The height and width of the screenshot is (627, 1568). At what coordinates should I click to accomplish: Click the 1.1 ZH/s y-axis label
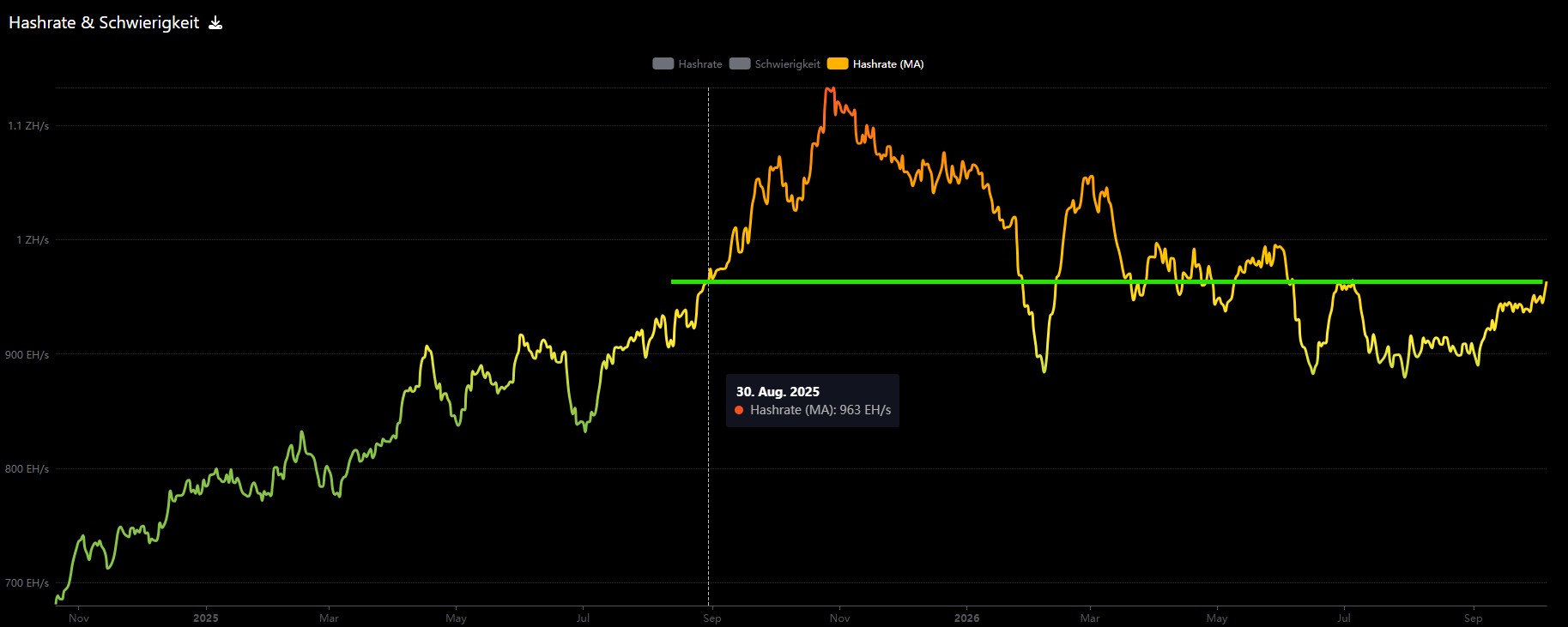point(28,126)
